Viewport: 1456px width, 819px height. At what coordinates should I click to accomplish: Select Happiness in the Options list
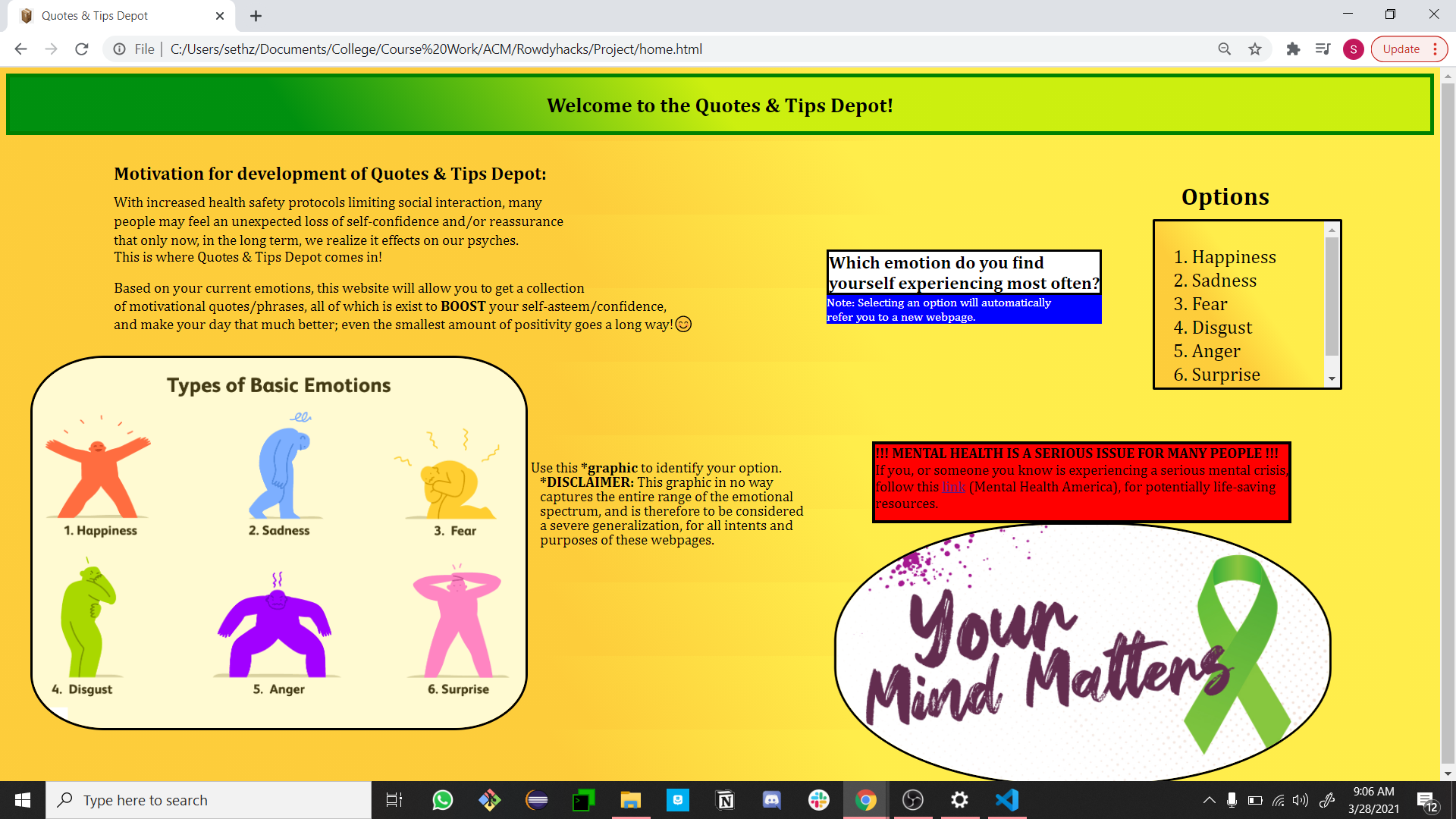1233,257
